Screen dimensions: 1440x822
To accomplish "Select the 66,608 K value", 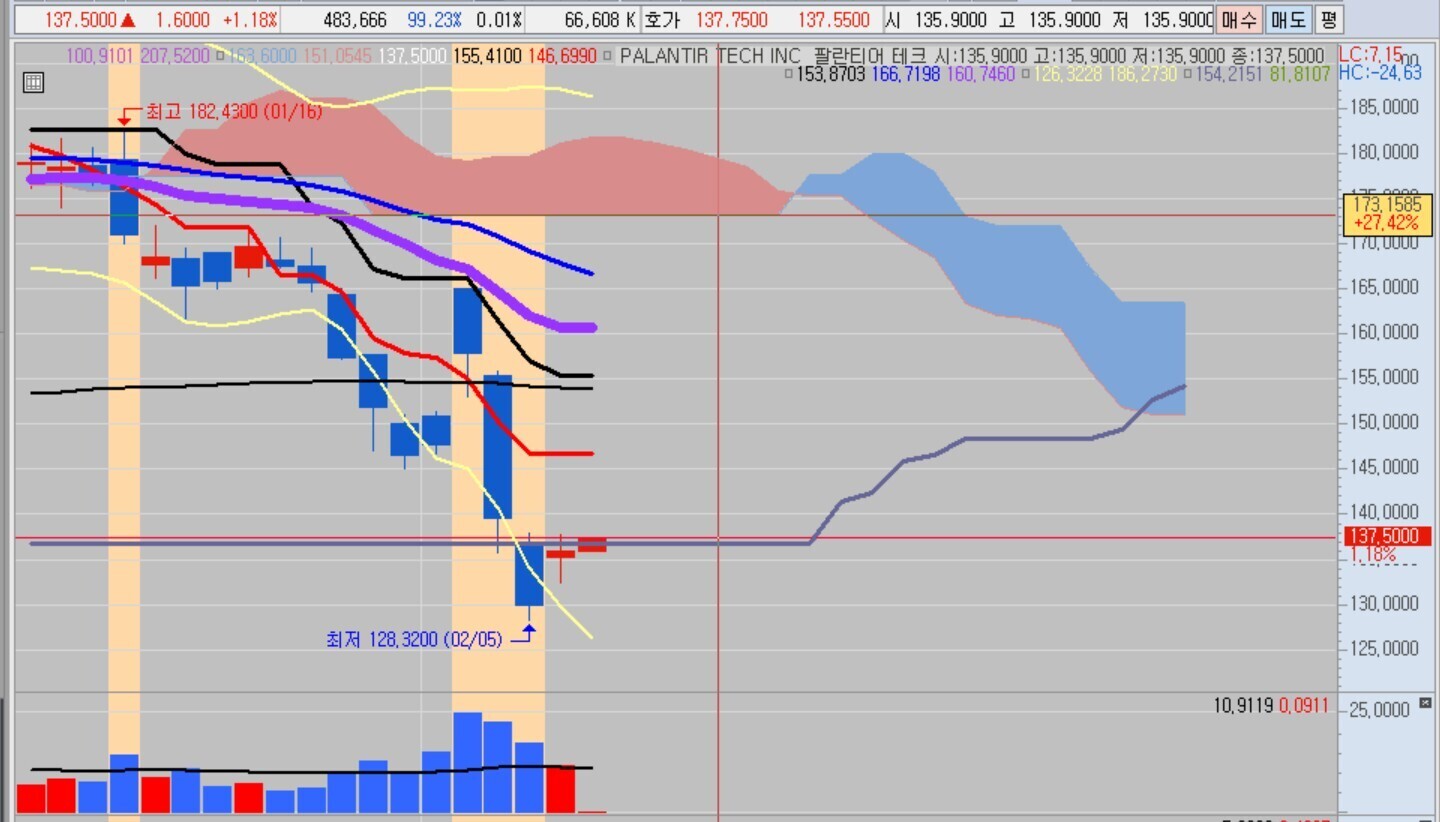I will pos(600,20).
